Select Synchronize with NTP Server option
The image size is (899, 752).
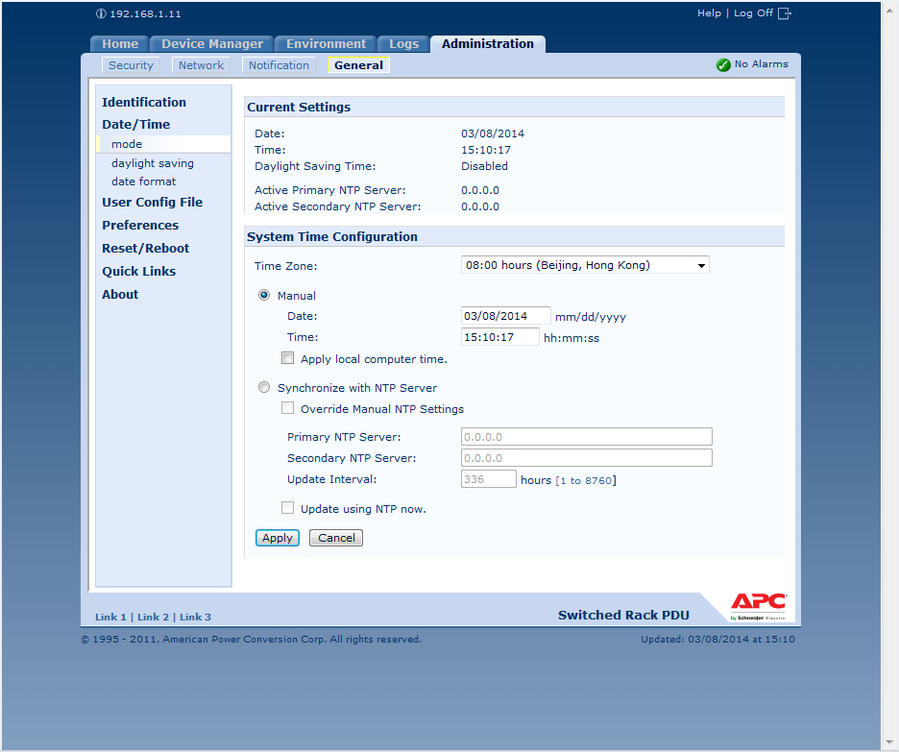264,388
